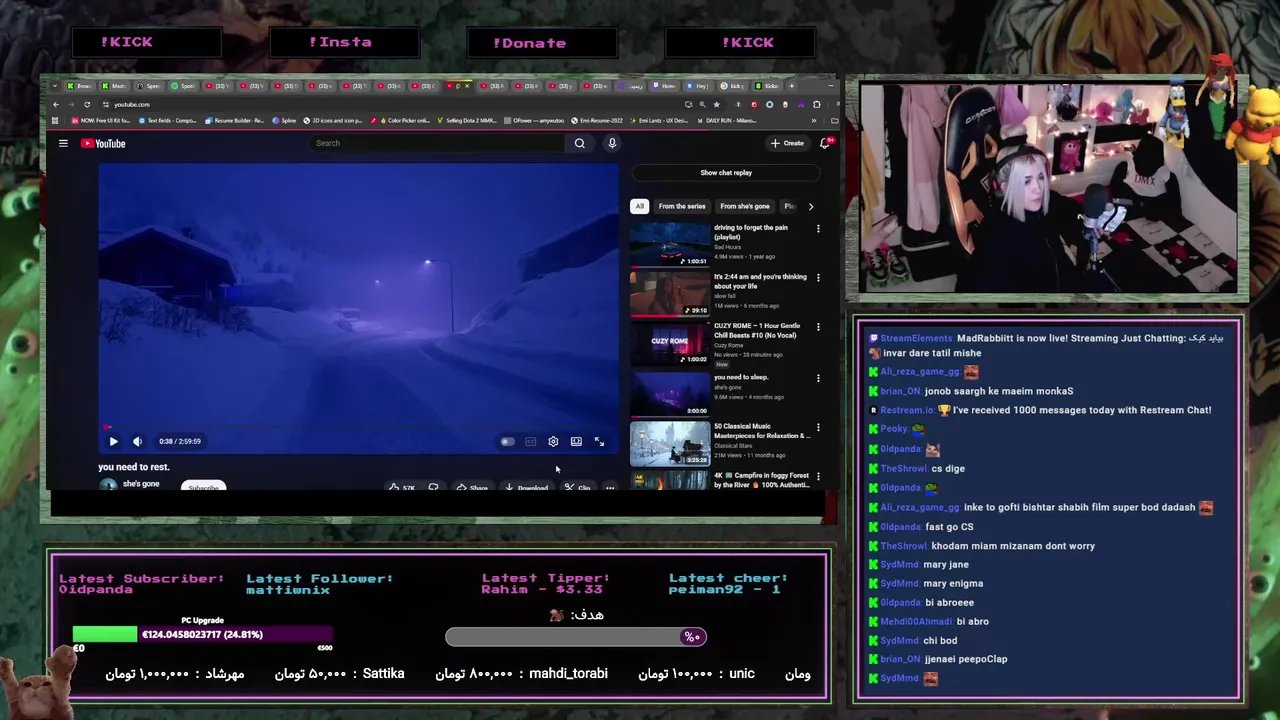This screenshot has height=720, width=1280.
Task: Open options for It's 2:44 am video
Action: point(818,278)
